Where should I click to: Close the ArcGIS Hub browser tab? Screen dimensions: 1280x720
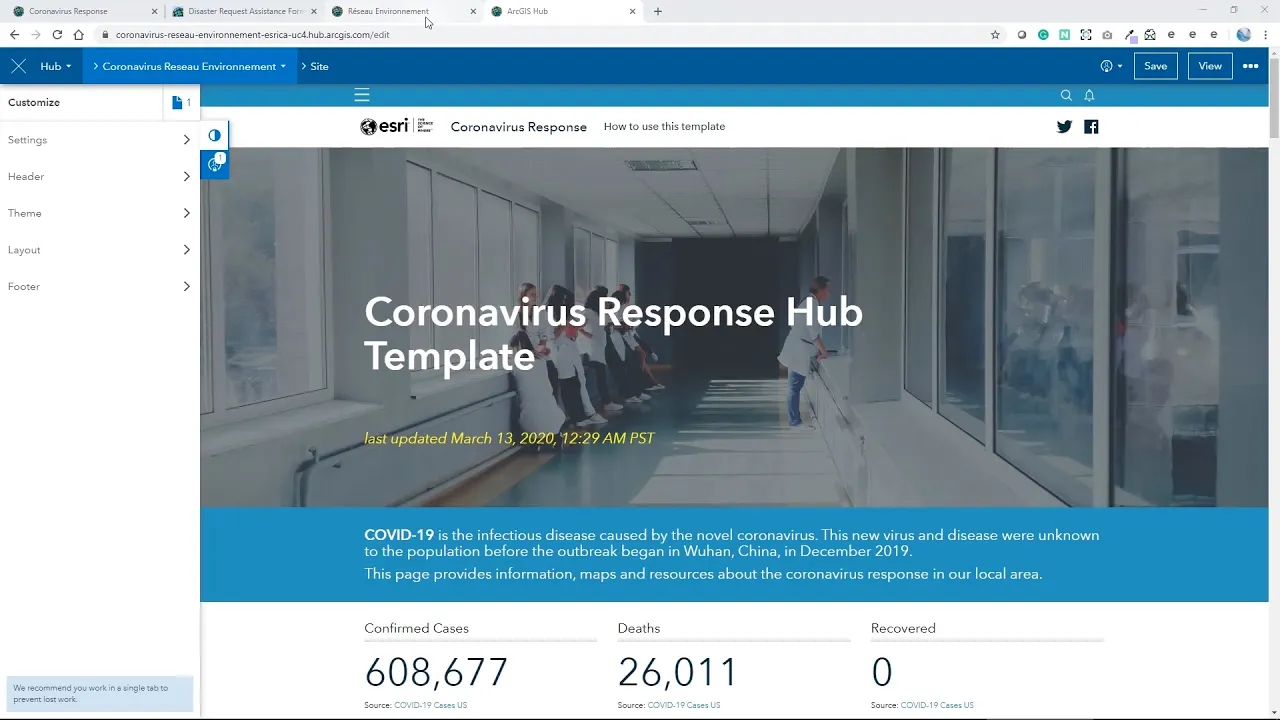[x=632, y=12]
